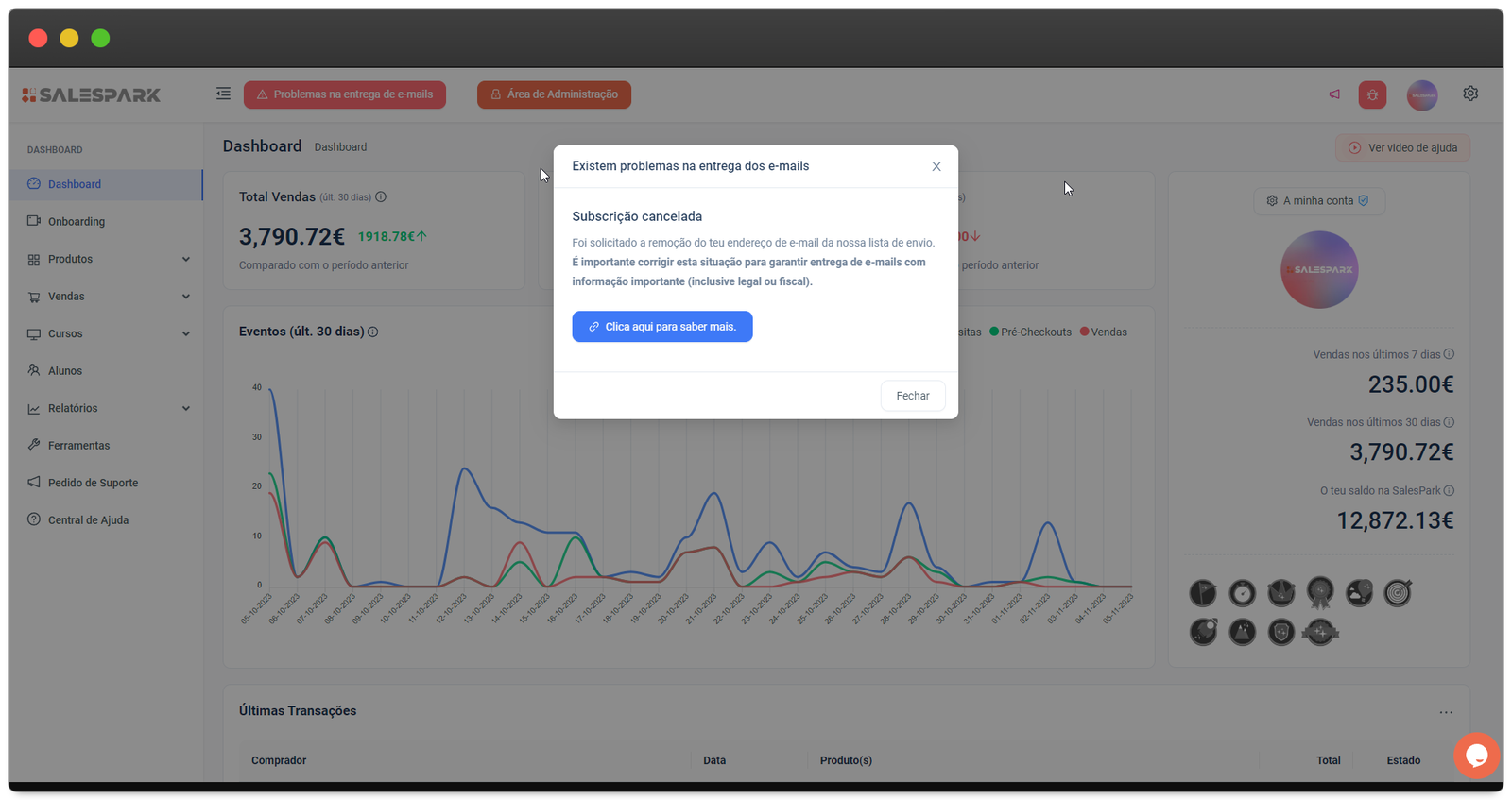Click the red bug report icon
Image resolution: width=1512 pixels, height=800 pixels.
(1372, 94)
